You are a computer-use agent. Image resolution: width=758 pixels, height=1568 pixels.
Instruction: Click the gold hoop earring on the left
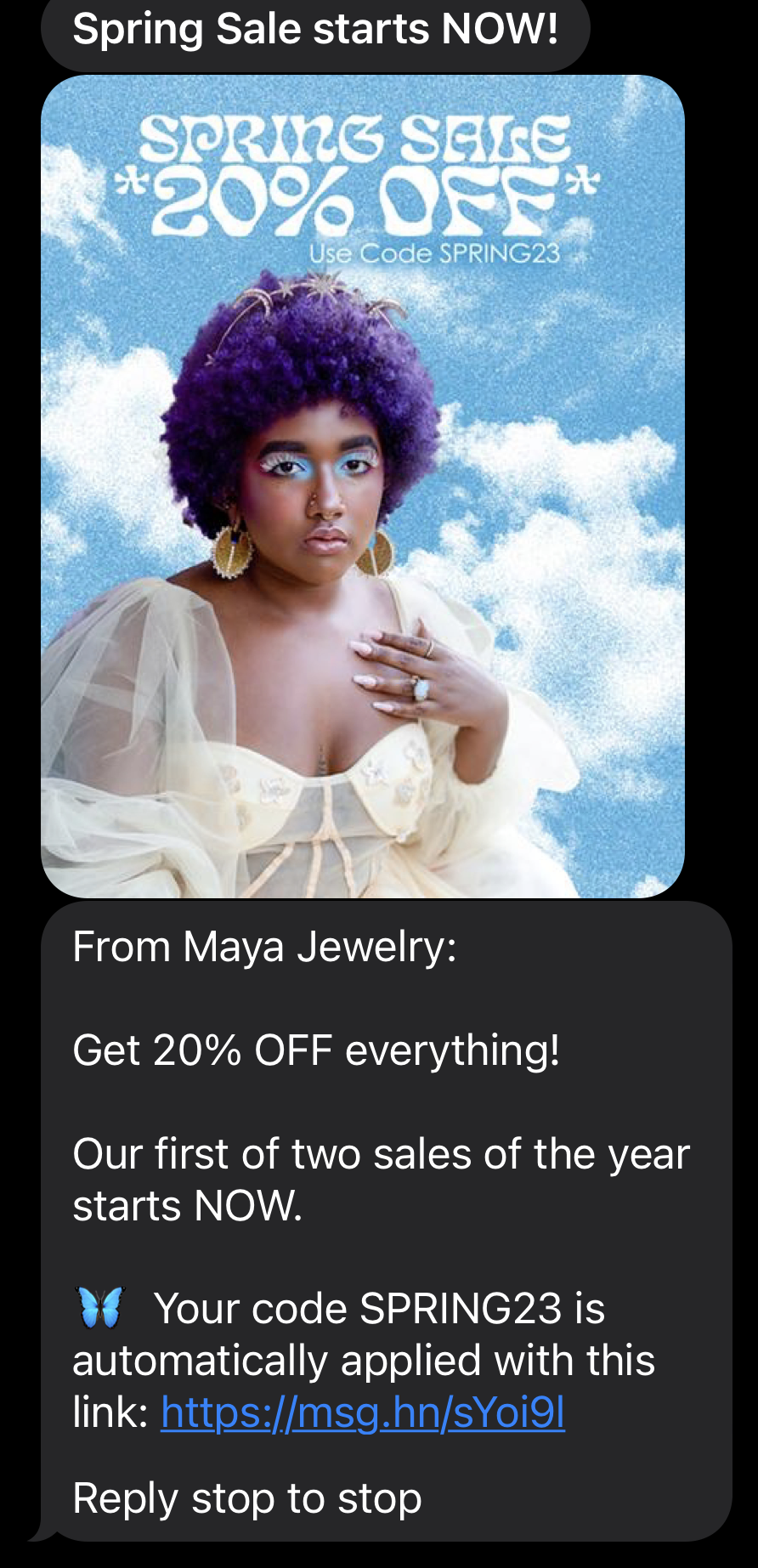(x=232, y=550)
